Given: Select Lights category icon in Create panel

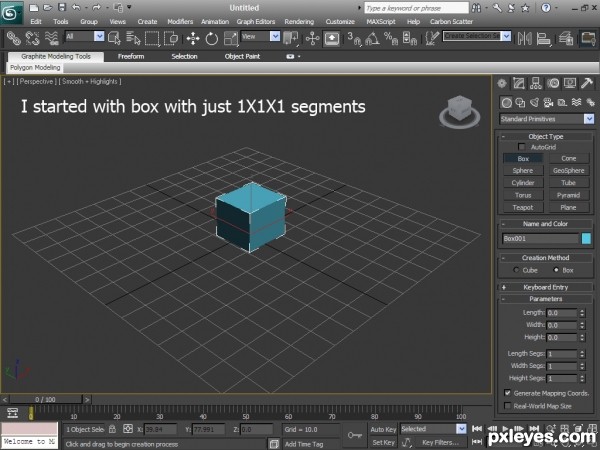Looking at the screenshot, I should [535, 103].
